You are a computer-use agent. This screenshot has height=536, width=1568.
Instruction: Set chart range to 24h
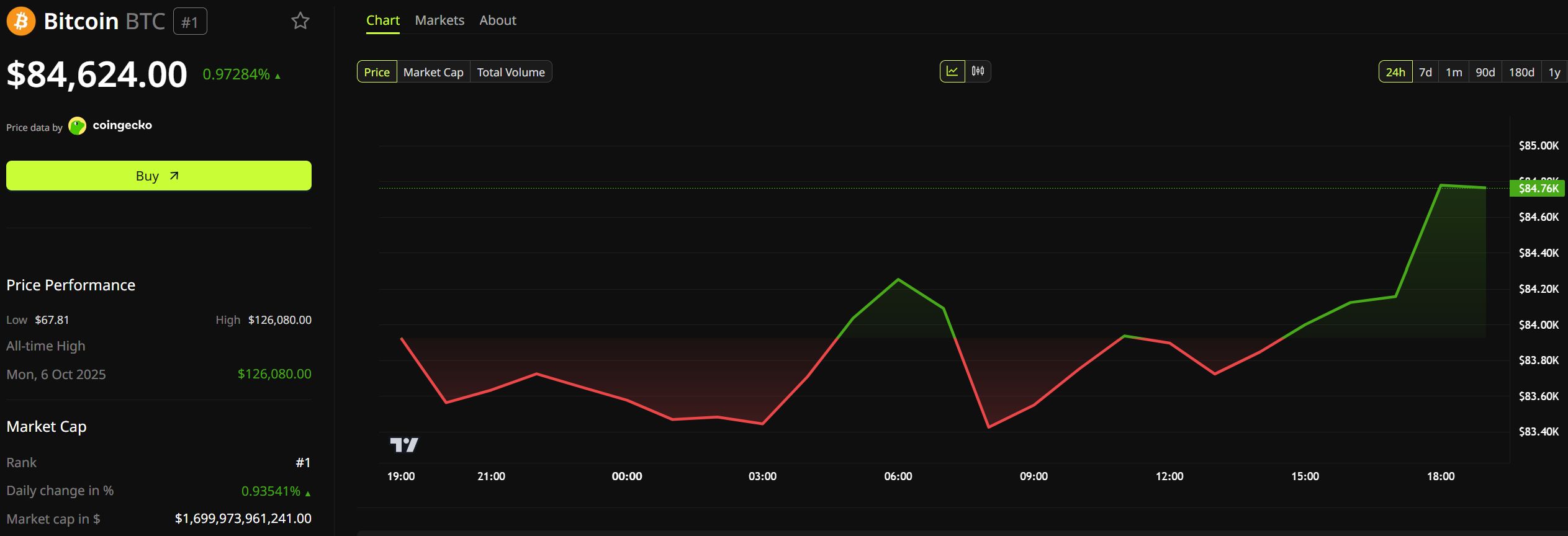point(1395,72)
